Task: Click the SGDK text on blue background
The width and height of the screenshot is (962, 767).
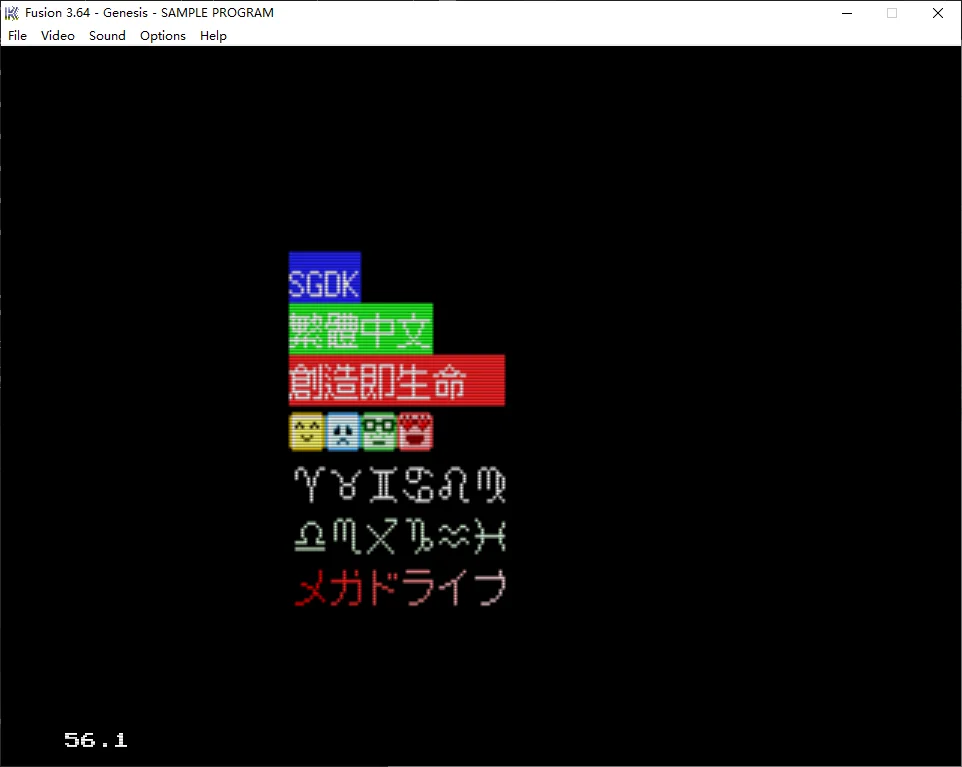Action: tap(324, 284)
